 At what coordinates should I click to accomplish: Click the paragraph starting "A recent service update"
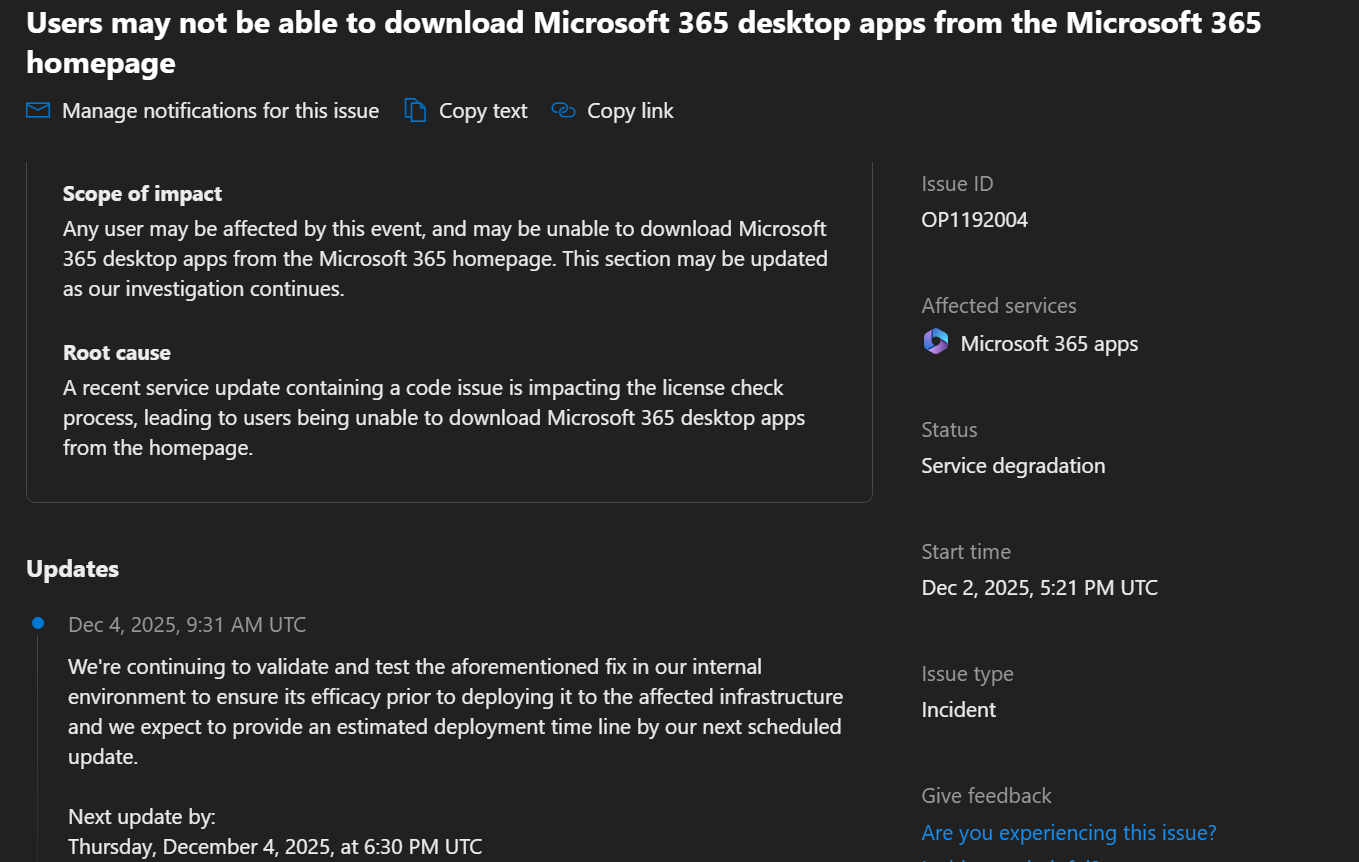[434, 418]
